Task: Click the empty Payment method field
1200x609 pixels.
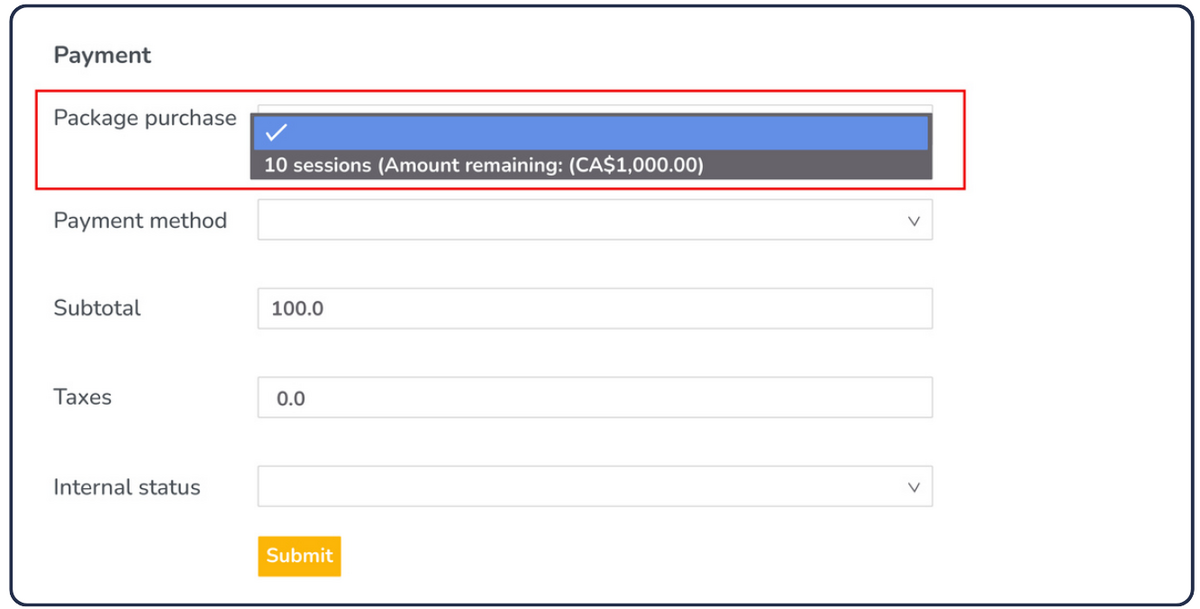Action: coord(595,220)
